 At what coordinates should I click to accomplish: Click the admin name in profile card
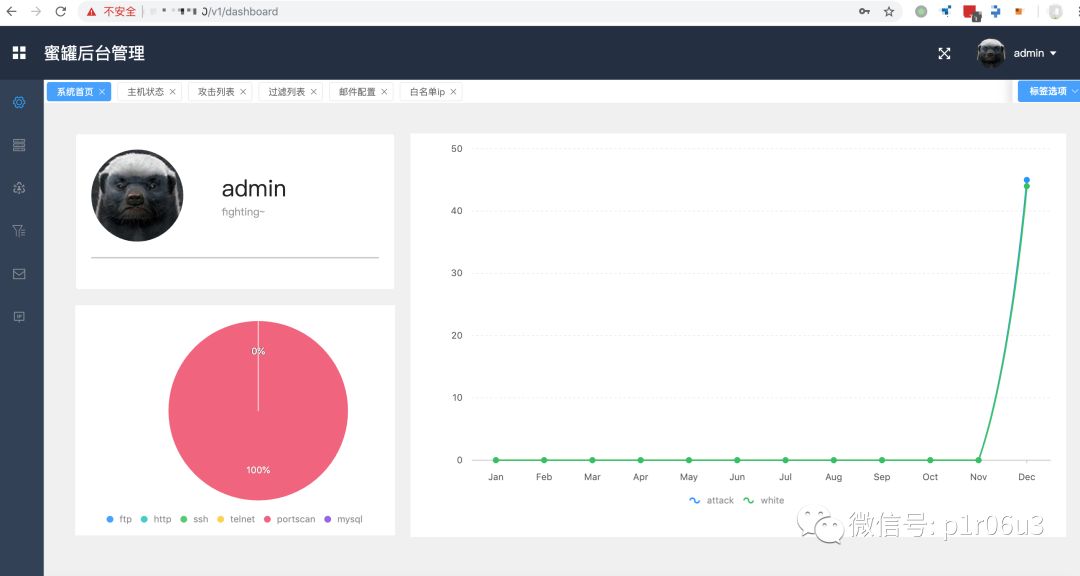(253, 189)
